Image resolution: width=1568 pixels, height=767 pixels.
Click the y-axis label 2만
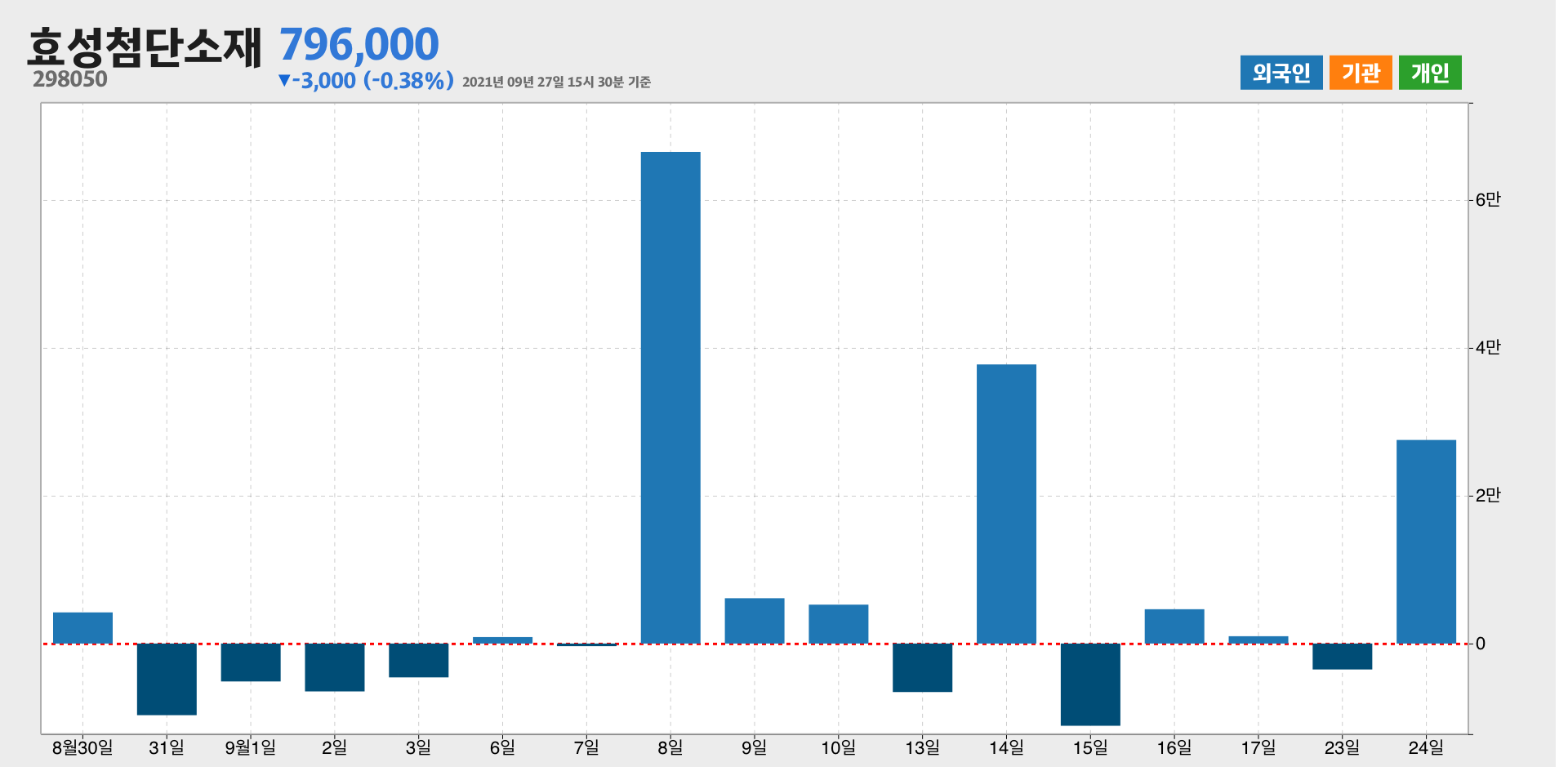click(1488, 496)
